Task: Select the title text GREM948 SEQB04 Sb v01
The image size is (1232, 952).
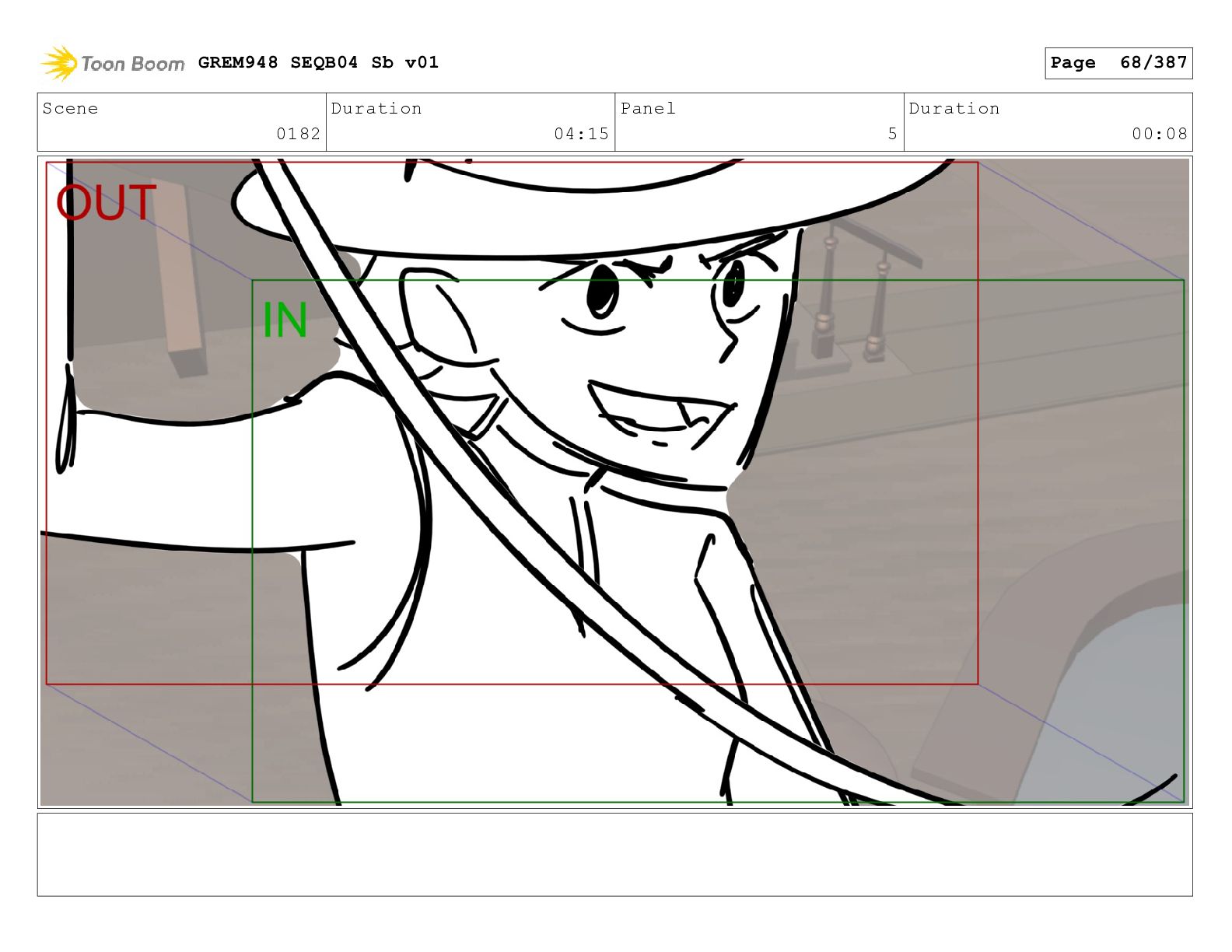Action: 318,62
